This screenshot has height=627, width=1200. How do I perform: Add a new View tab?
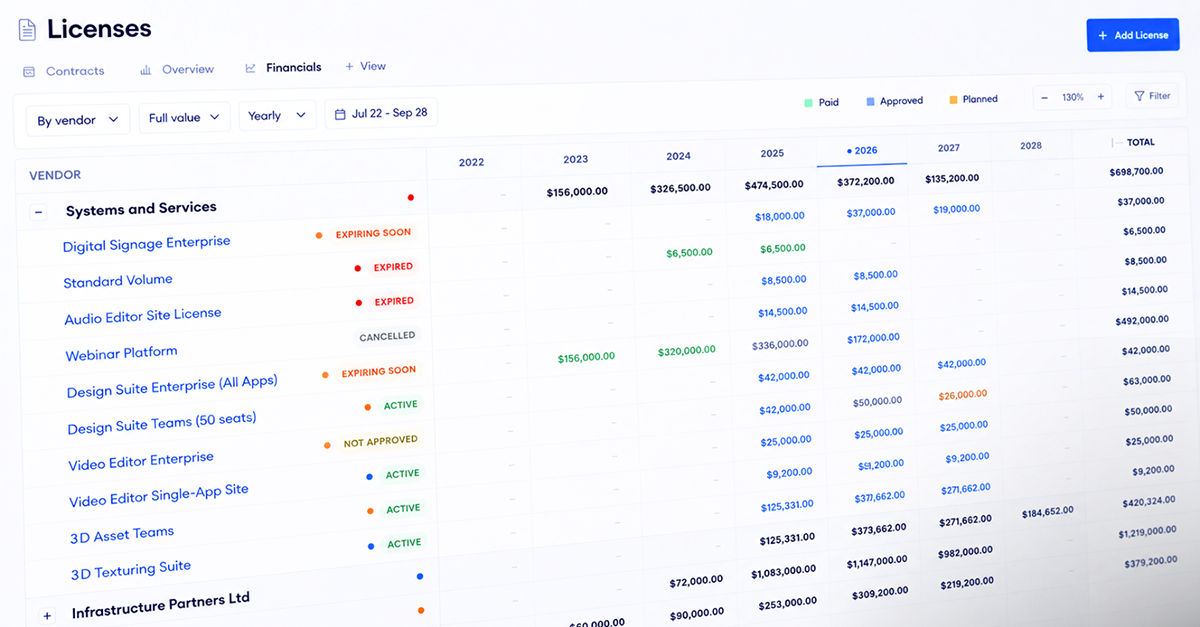click(365, 66)
